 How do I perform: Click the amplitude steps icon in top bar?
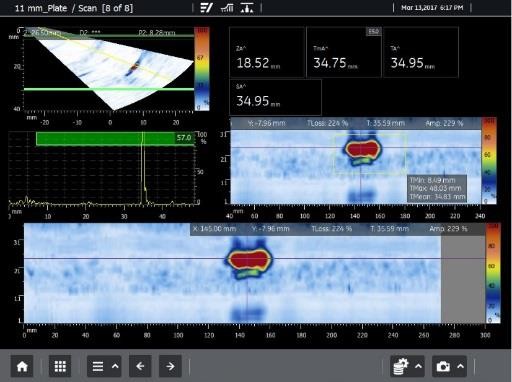[227, 8]
